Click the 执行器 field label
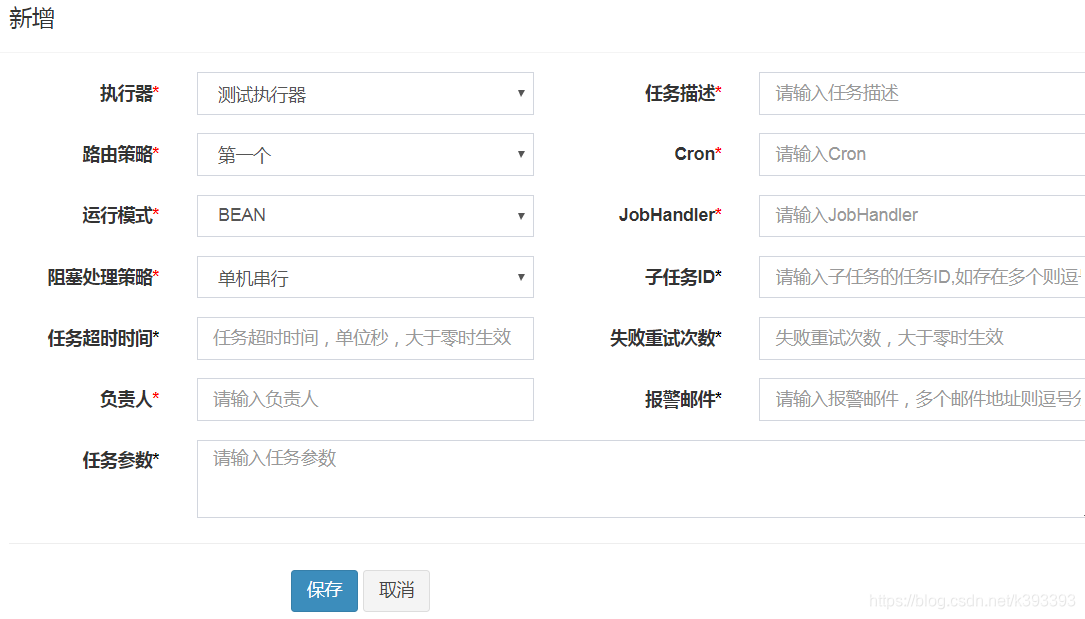Image resolution: width=1085 pixels, height=619 pixels. [129, 93]
